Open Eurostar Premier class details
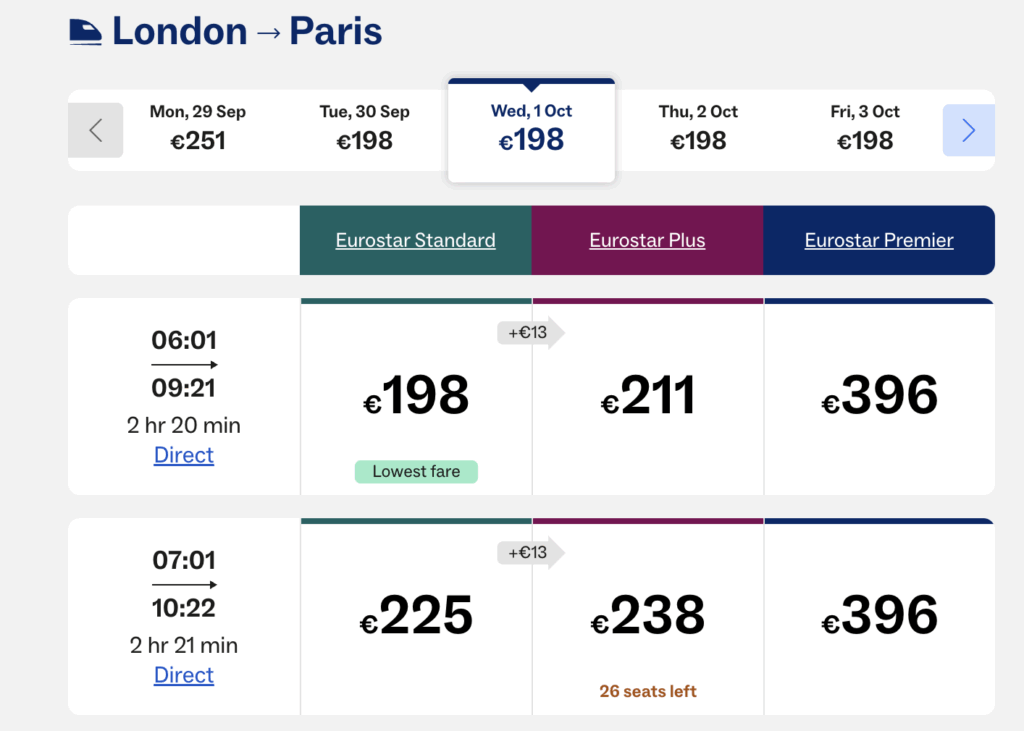The width and height of the screenshot is (1024, 731). pyautogui.click(x=879, y=241)
